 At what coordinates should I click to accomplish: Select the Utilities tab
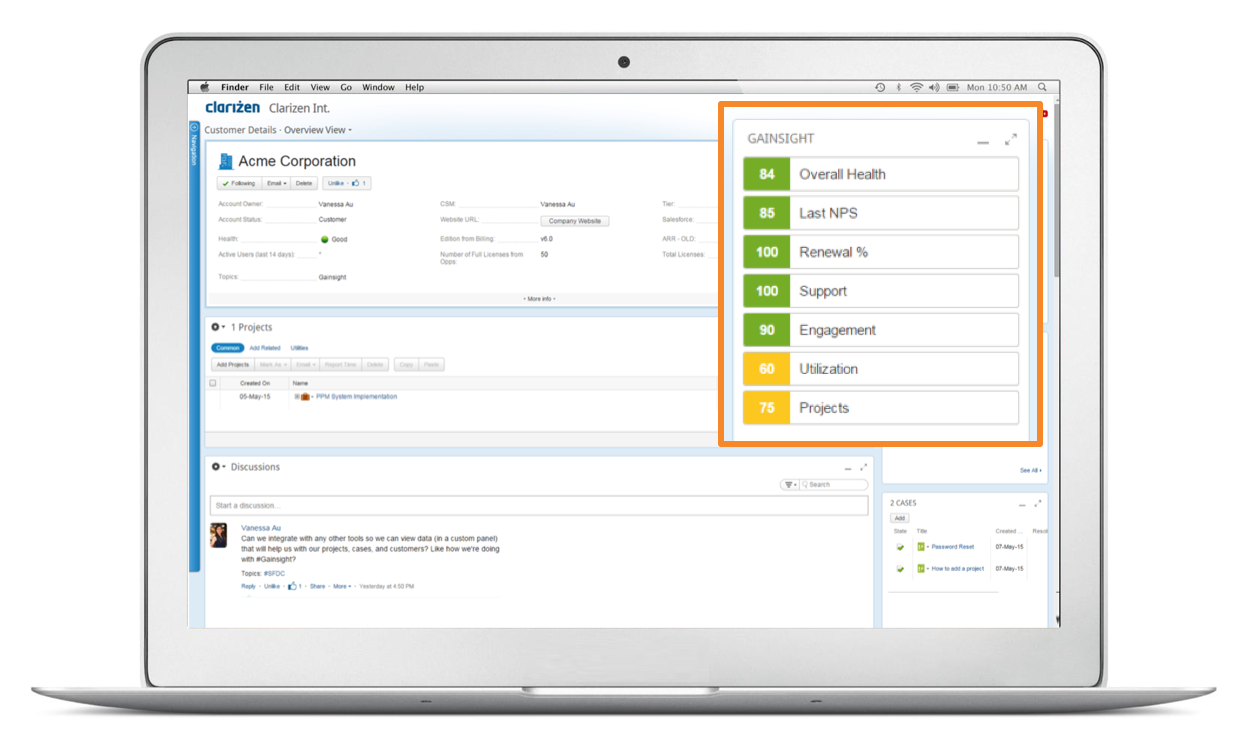coord(299,348)
